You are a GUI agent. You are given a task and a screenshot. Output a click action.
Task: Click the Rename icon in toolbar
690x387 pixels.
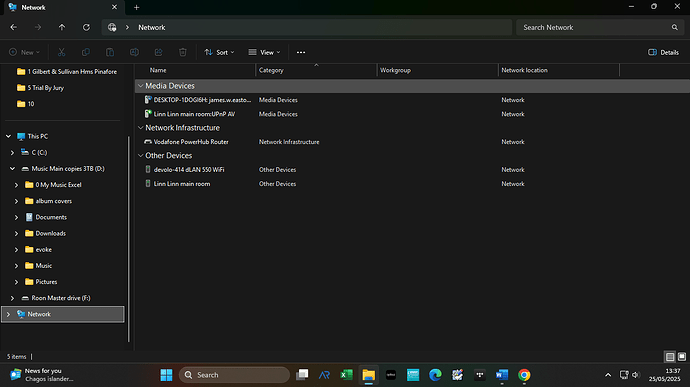click(x=134, y=52)
